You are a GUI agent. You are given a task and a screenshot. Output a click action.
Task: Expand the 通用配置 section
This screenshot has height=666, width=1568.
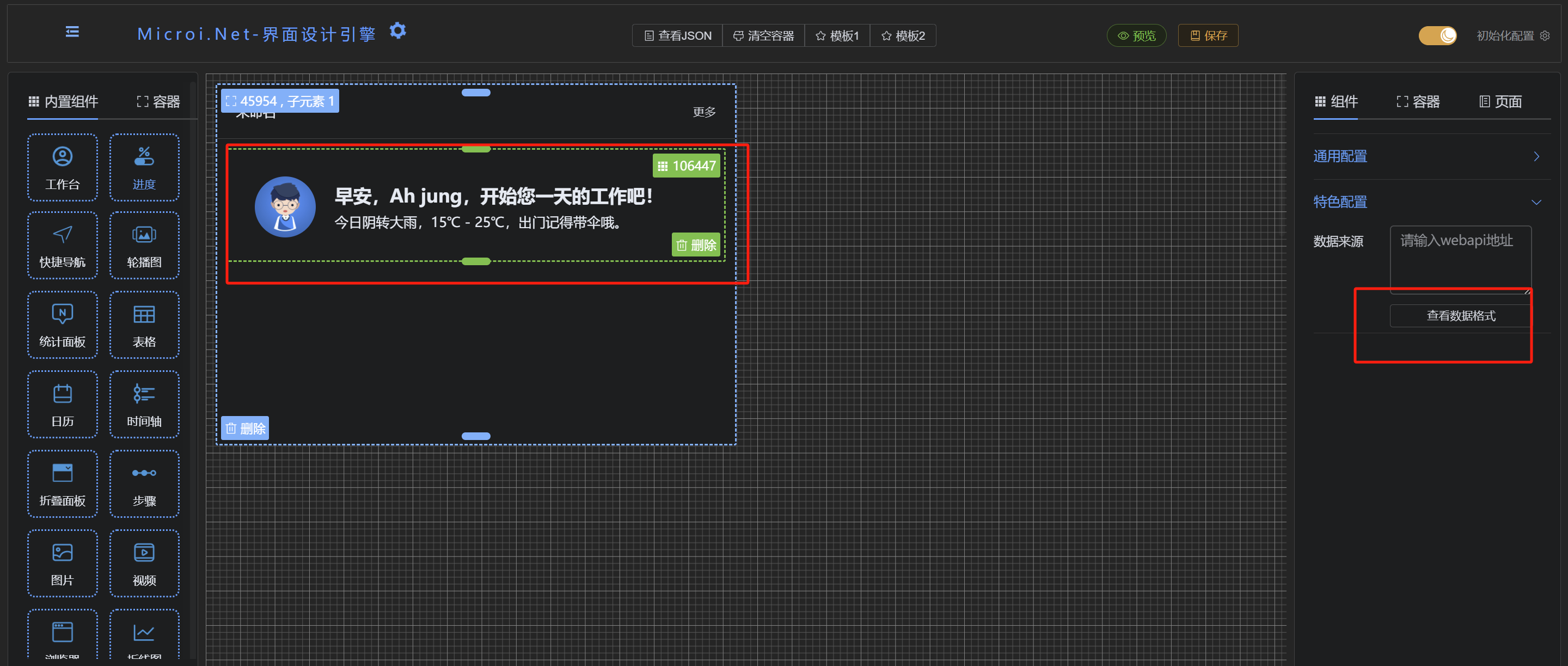tap(1425, 156)
